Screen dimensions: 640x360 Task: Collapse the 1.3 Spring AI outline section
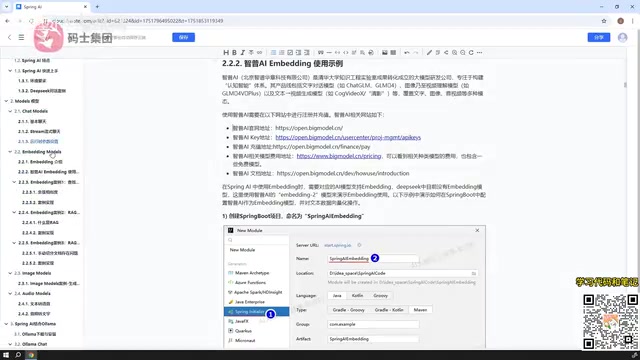tap(10, 71)
